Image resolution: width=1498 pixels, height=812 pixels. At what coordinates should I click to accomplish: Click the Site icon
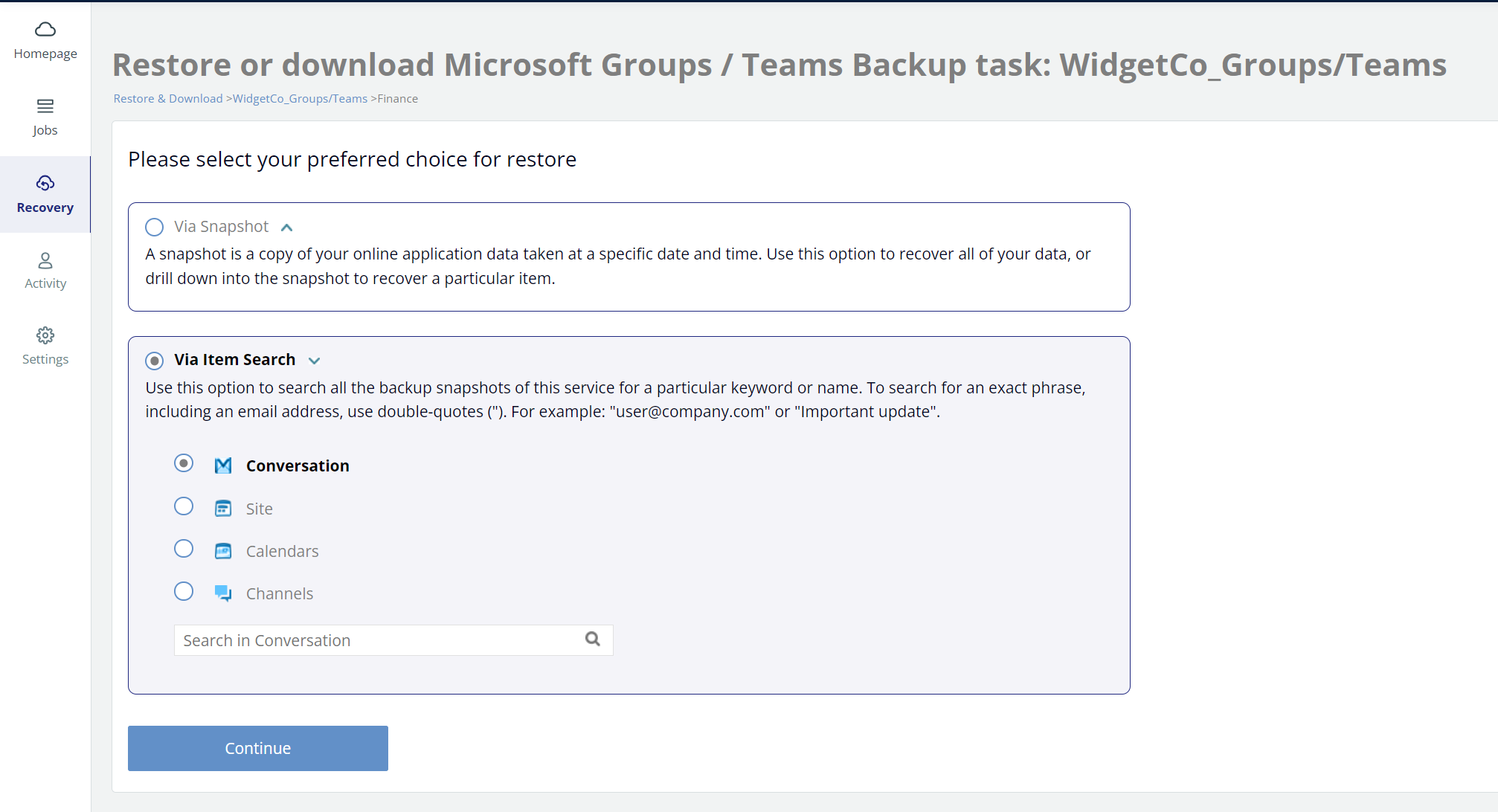coord(223,509)
